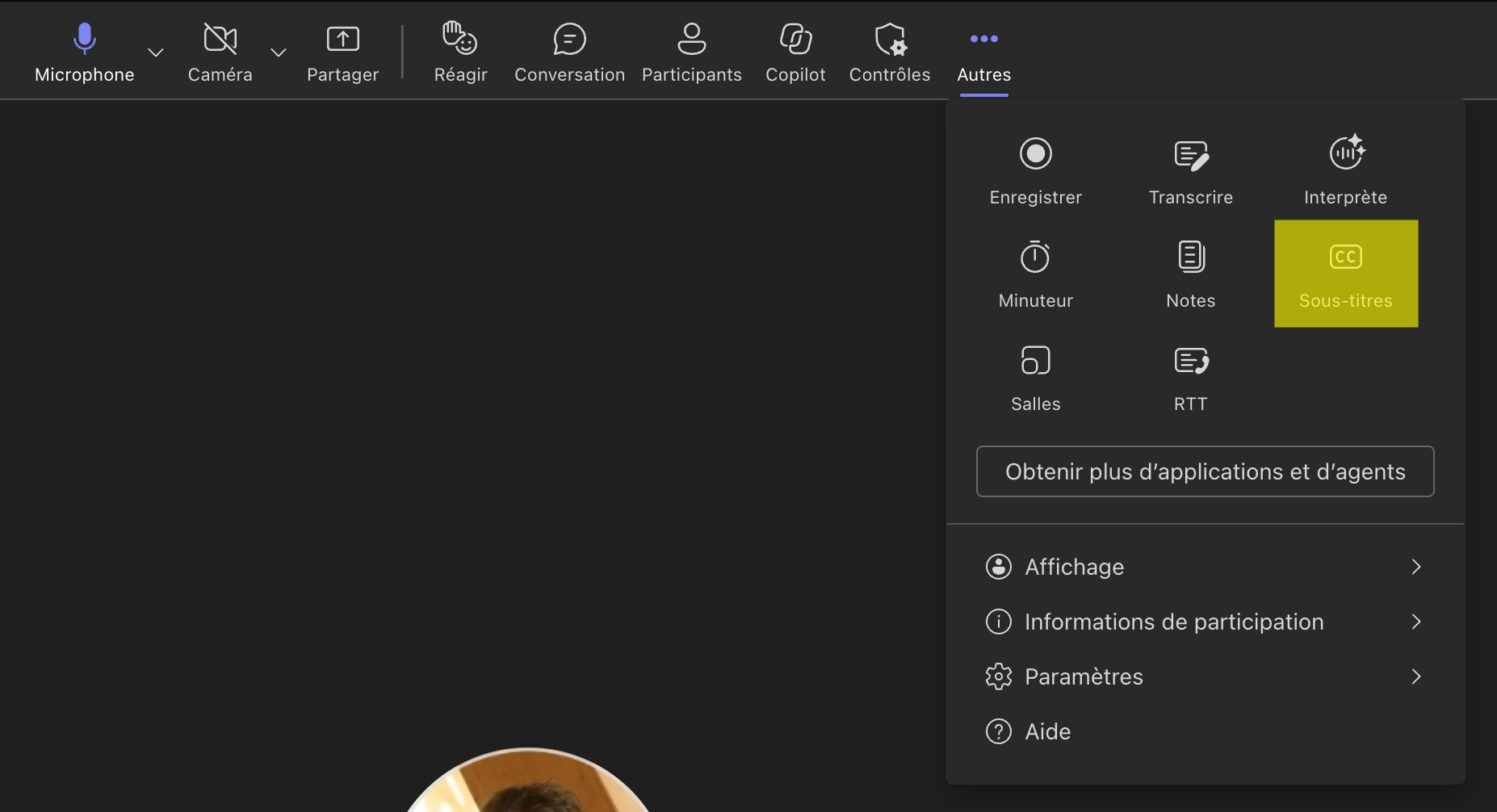Open the Contrôles meeting controls

pyautogui.click(x=890, y=53)
